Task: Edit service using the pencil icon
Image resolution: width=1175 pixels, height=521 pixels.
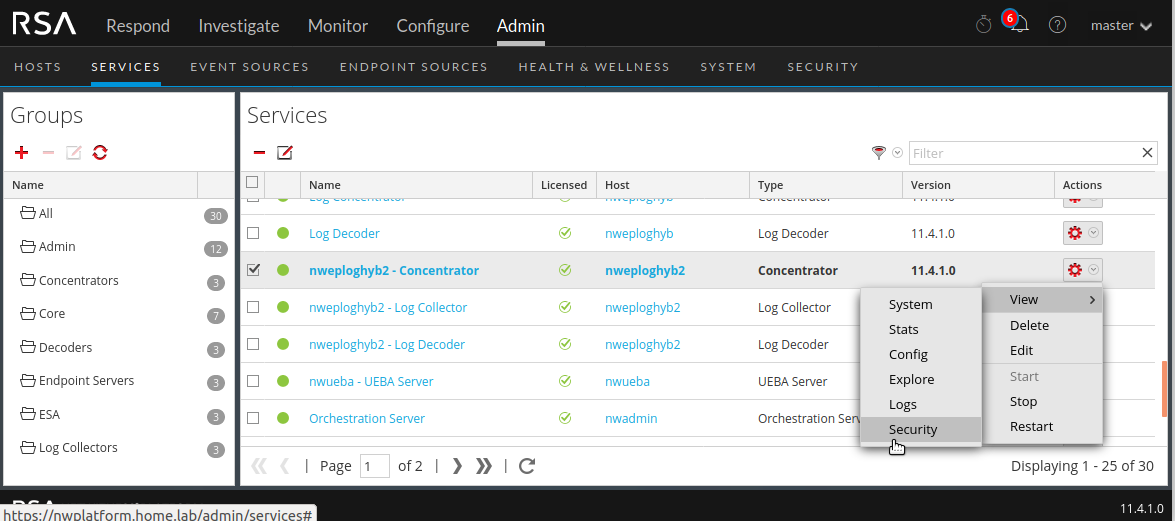Action: click(x=285, y=152)
